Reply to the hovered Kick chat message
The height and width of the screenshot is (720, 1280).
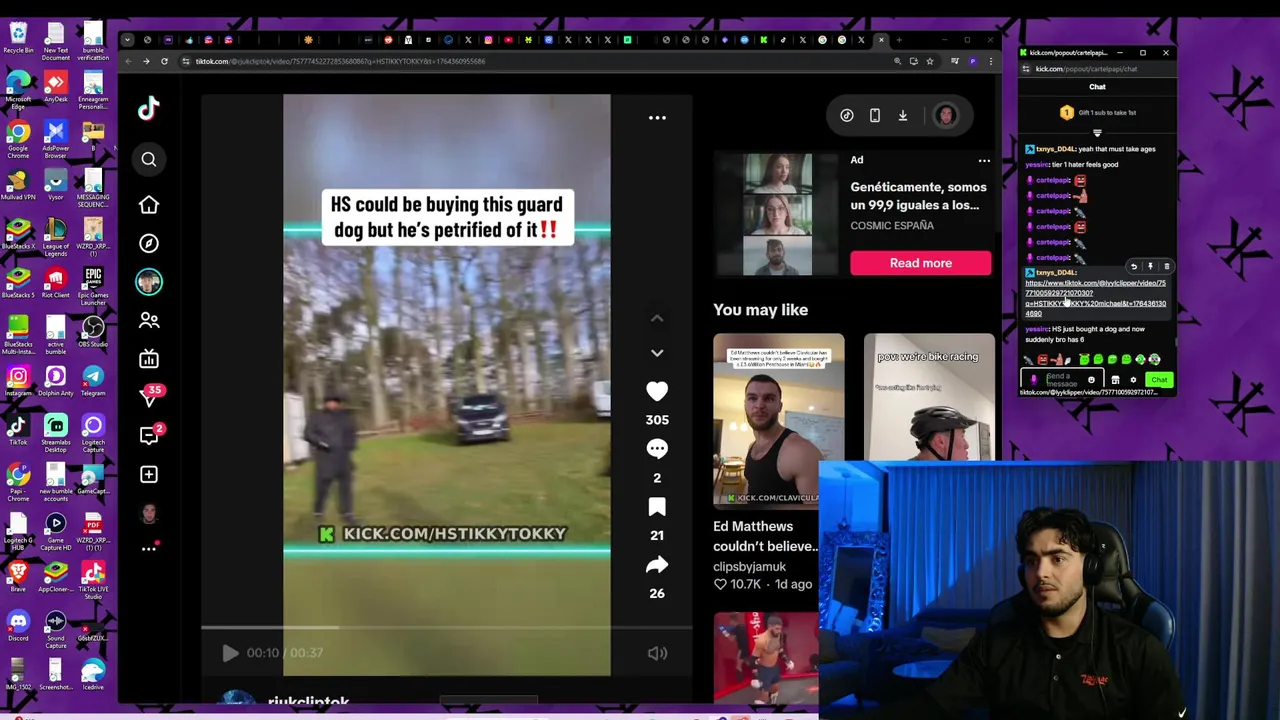[x=1134, y=267]
